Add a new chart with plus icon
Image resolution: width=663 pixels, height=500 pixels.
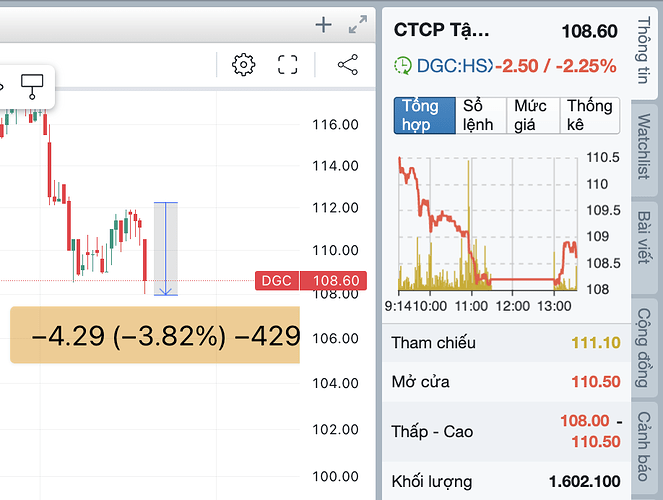click(323, 25)
